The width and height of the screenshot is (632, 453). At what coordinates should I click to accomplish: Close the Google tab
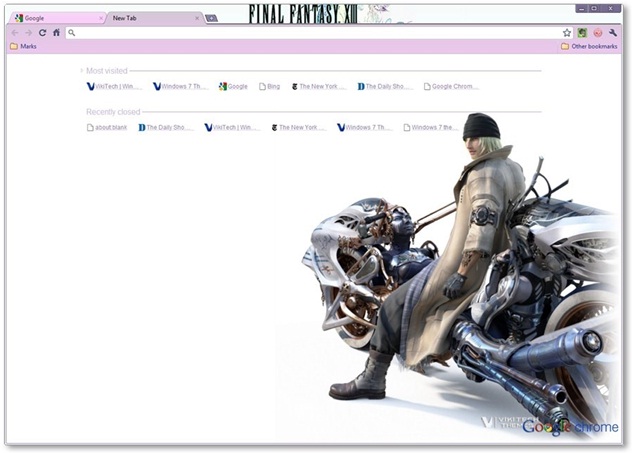point(101,18)
